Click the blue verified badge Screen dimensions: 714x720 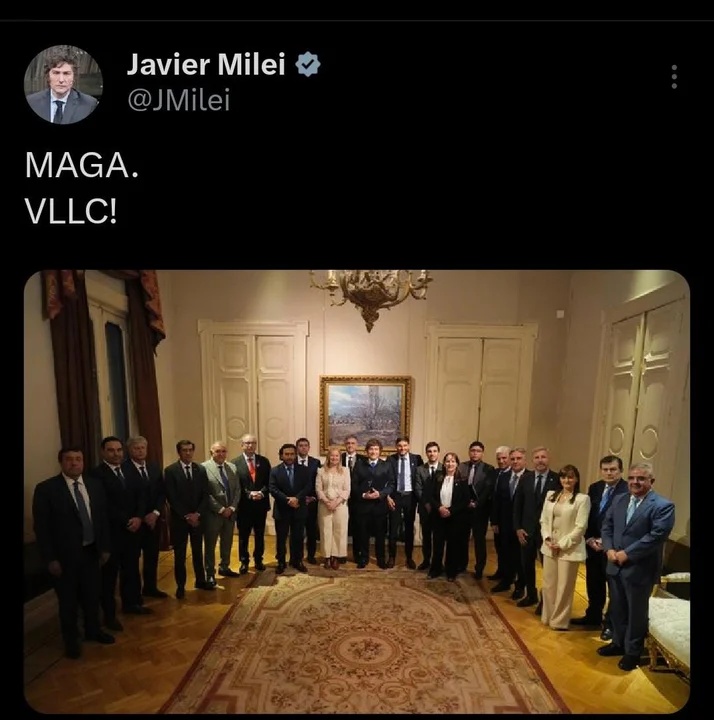click(x=307, y=64)
